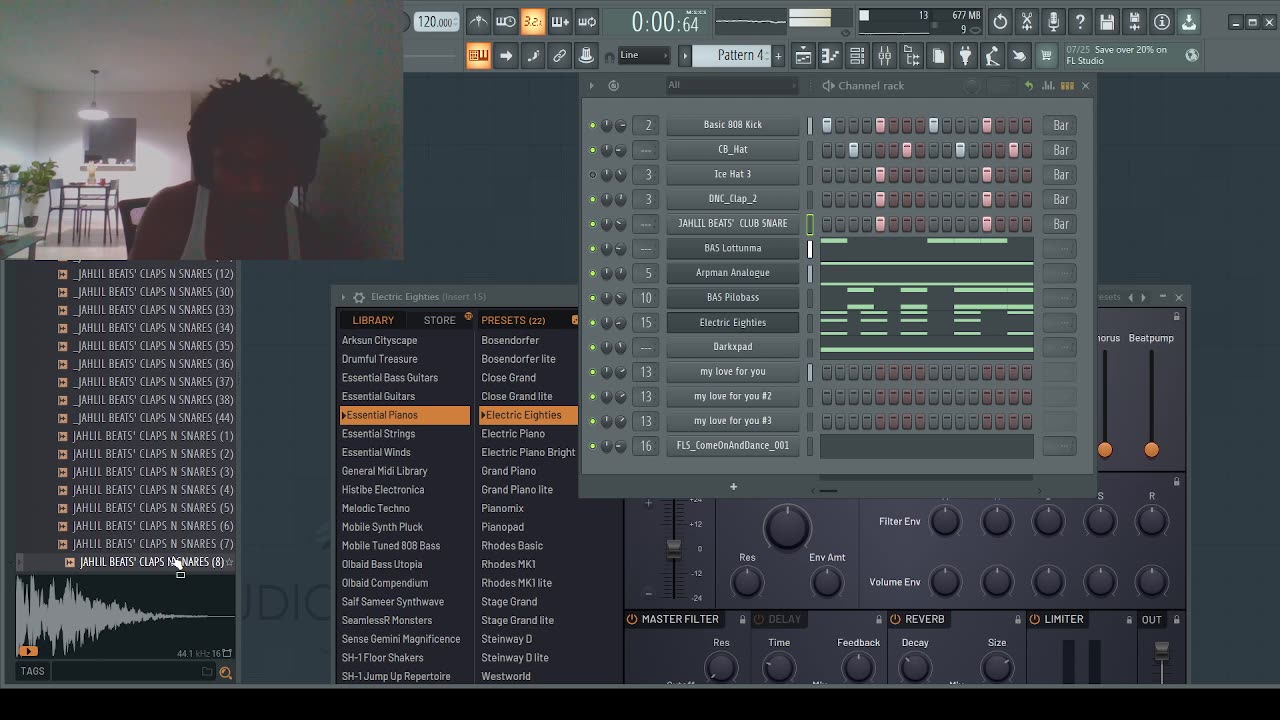Click the countdown 3-2-1 before recording icon

[533, 21]
